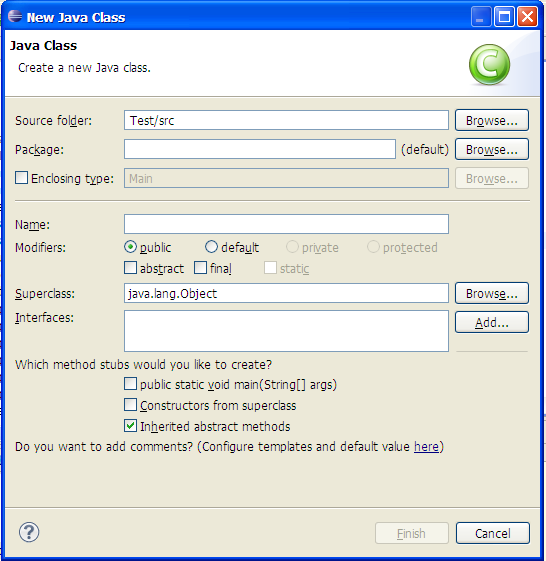Image resolution: width=546 pixels, height=561 pixels.
Task: Click the 'Which method stubs' question text
Action: click(143, 365)
